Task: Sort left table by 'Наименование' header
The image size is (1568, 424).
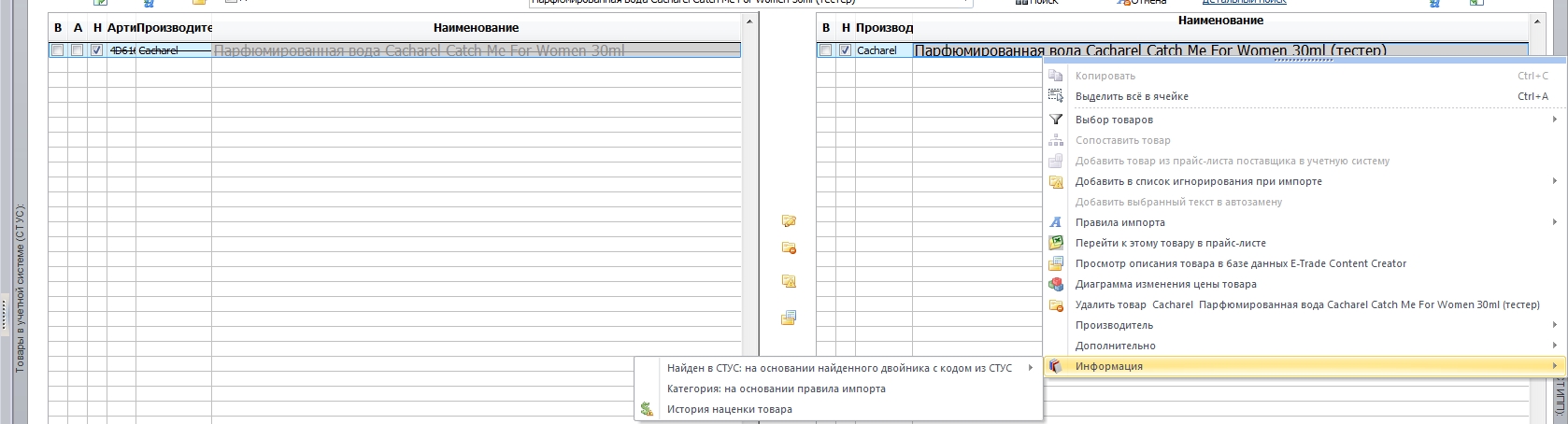Action: 476,28
